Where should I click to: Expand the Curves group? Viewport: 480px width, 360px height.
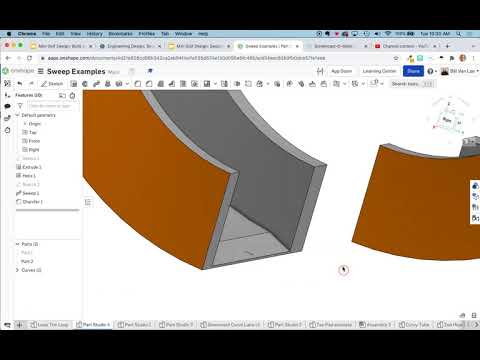pos(18,270)
